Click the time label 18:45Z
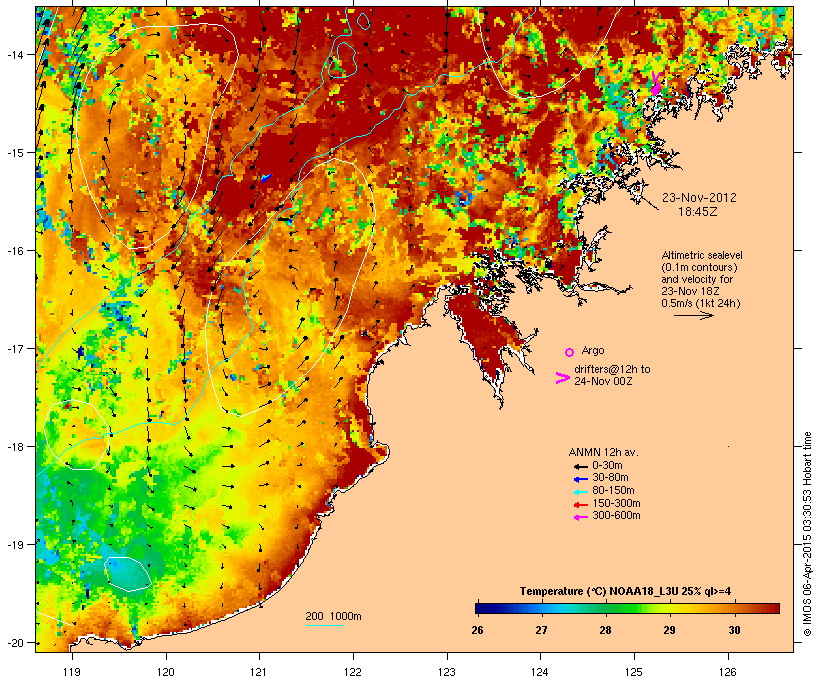The image size is (820, 680). pos(698,212)
